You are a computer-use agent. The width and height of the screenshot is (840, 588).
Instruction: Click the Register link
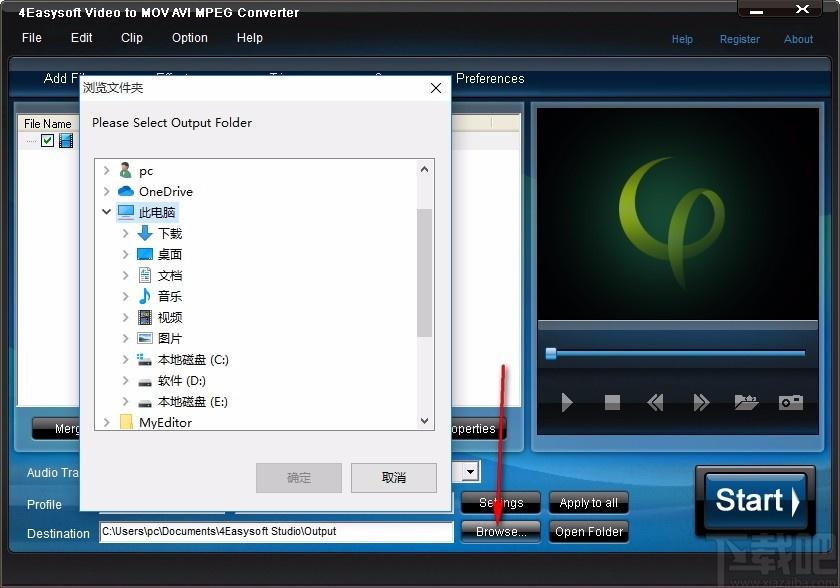(739, 39)
